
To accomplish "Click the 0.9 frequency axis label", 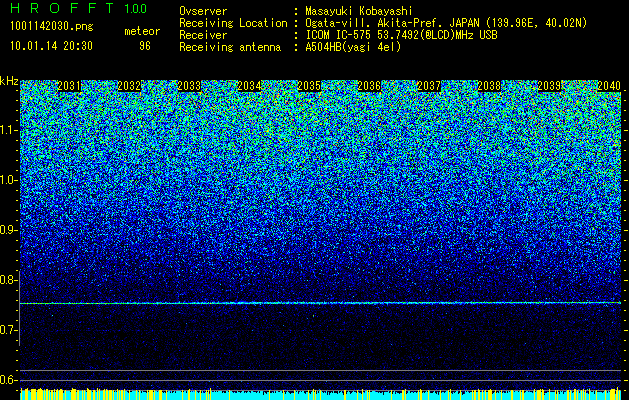I will pos(8,230).
